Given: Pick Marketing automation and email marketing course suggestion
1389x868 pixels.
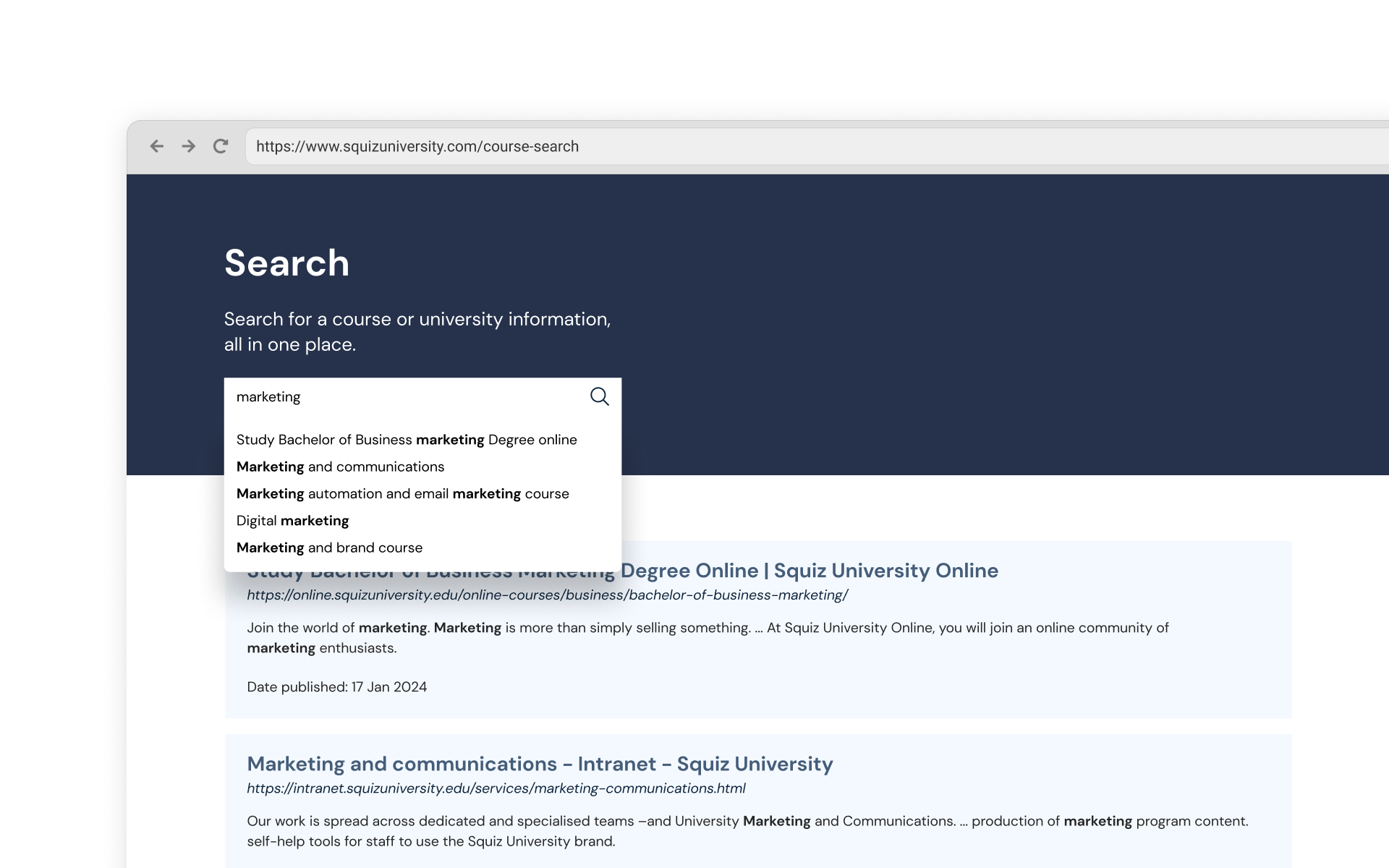Looking at the screenshot, I should pyautogui.click(x=402, y=493).
